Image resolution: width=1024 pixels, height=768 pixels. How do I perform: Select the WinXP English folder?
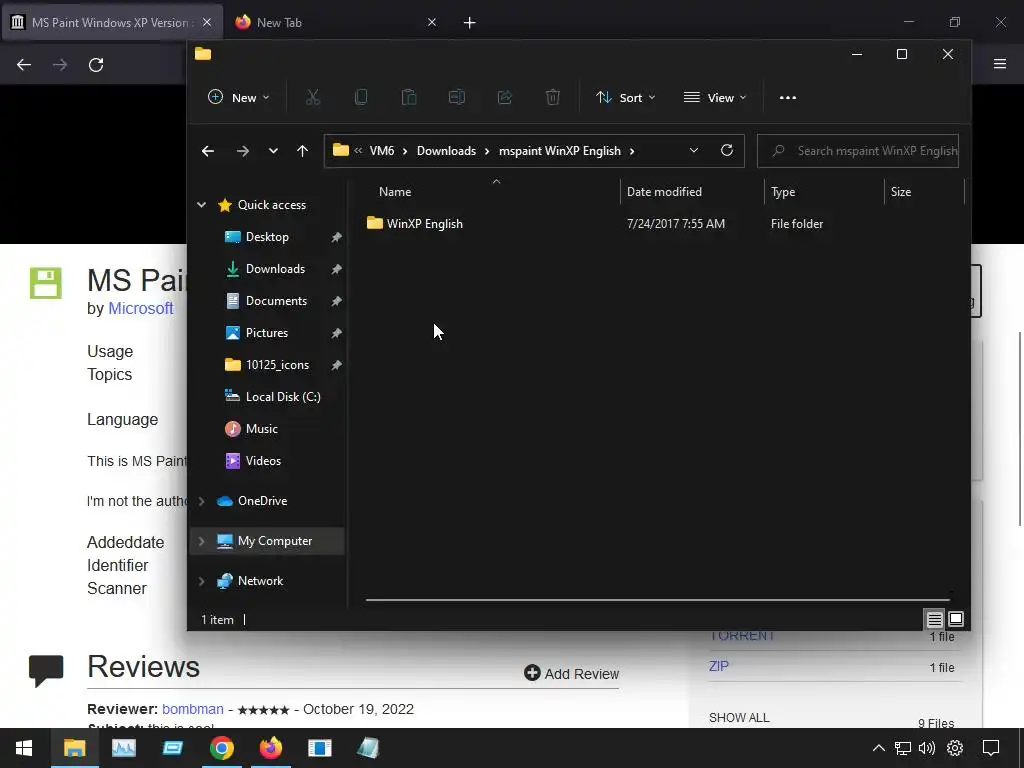coord(424,223)
